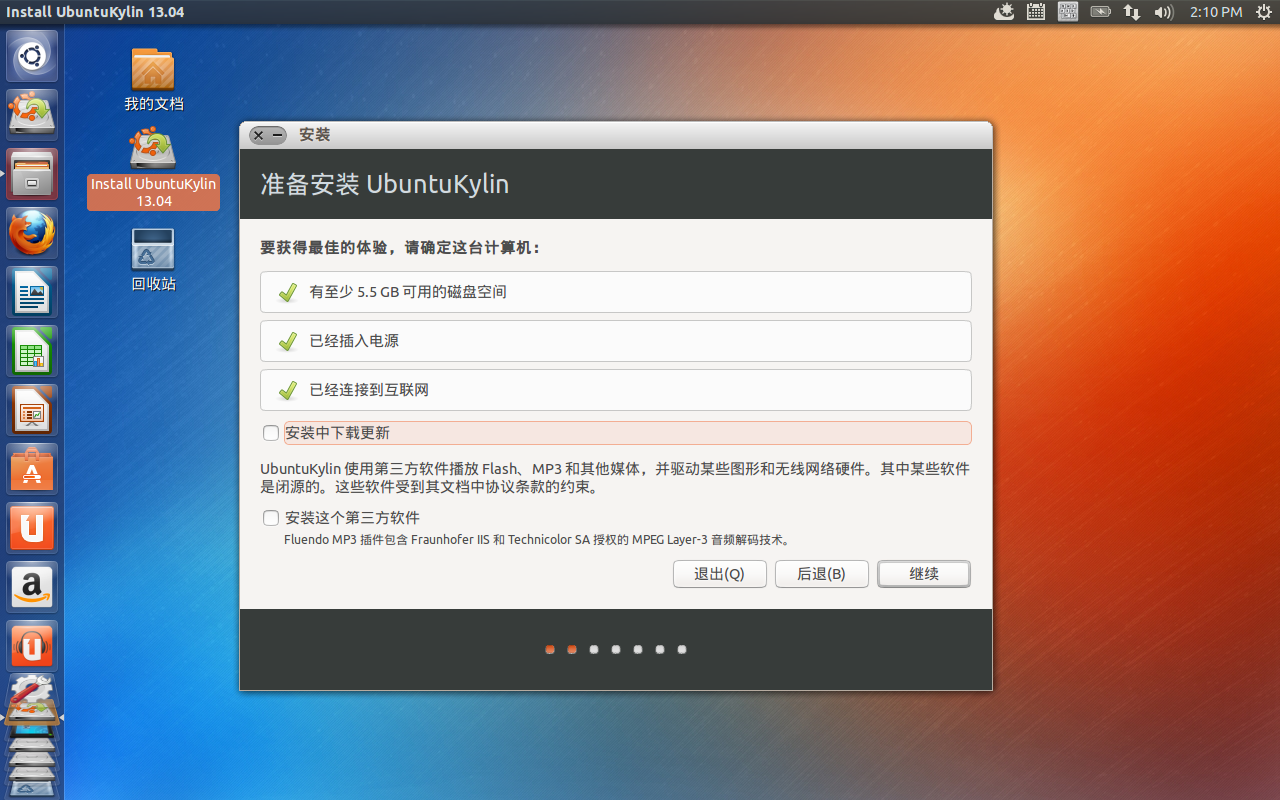Click the 退出(Q) button

coord(720,574)
